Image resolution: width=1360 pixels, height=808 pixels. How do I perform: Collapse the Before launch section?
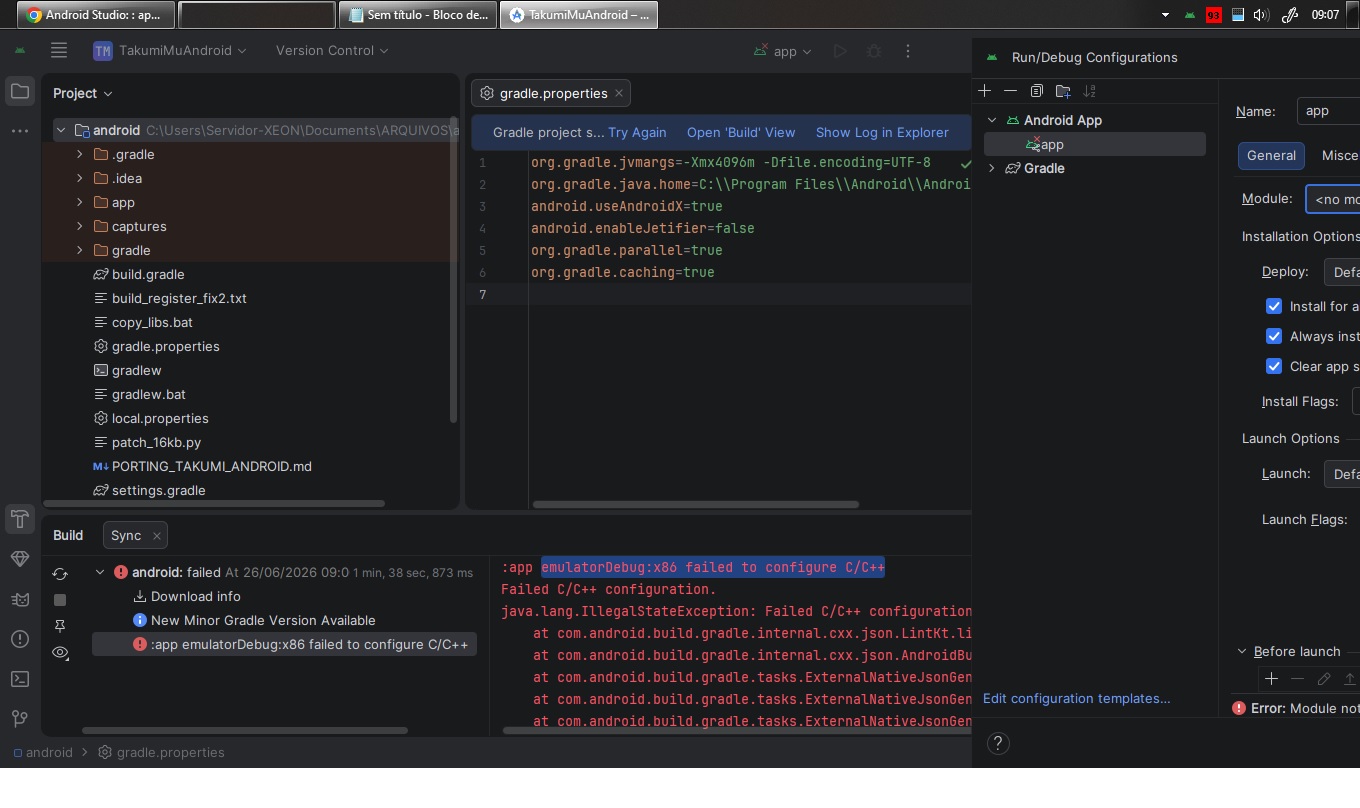pos(1242,652)
